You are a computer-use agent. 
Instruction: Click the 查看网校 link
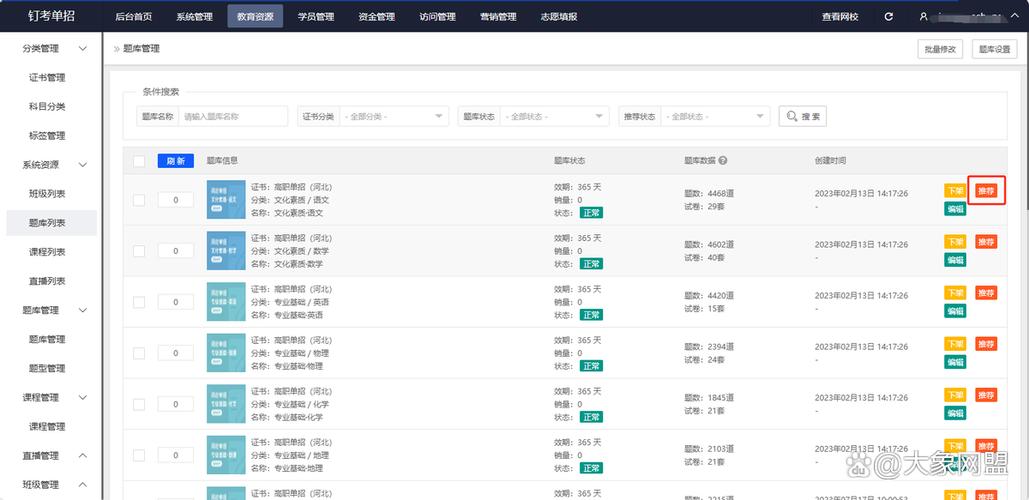point(840,16)
